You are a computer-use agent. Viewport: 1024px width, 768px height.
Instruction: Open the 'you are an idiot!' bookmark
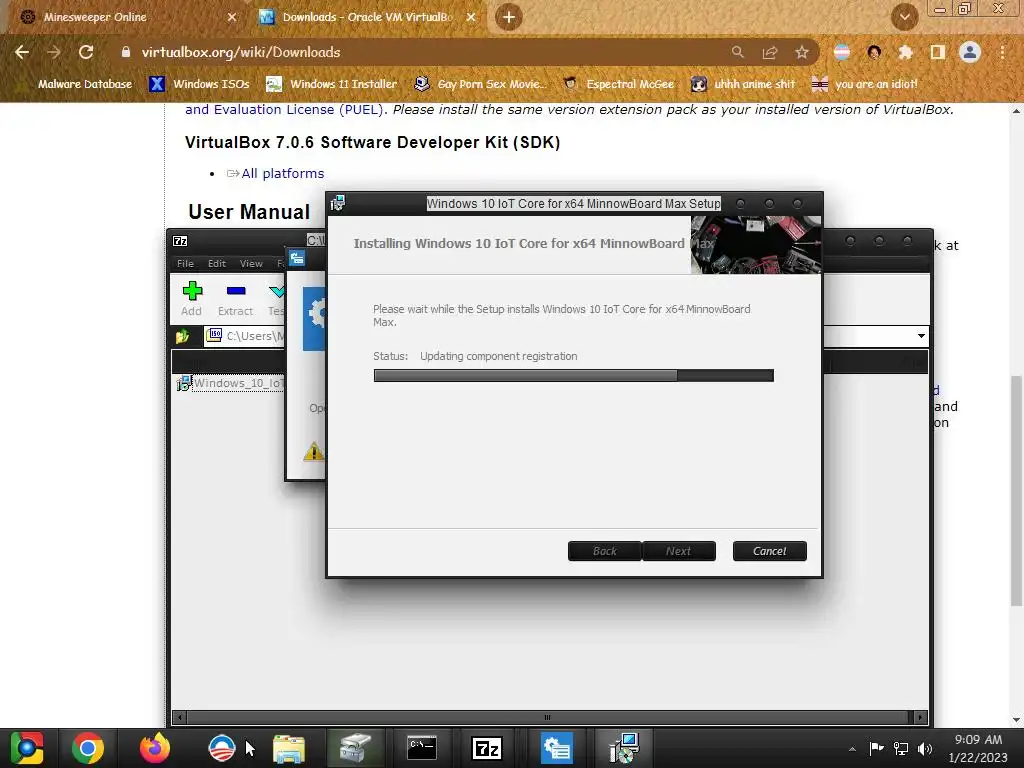point(864,84)
